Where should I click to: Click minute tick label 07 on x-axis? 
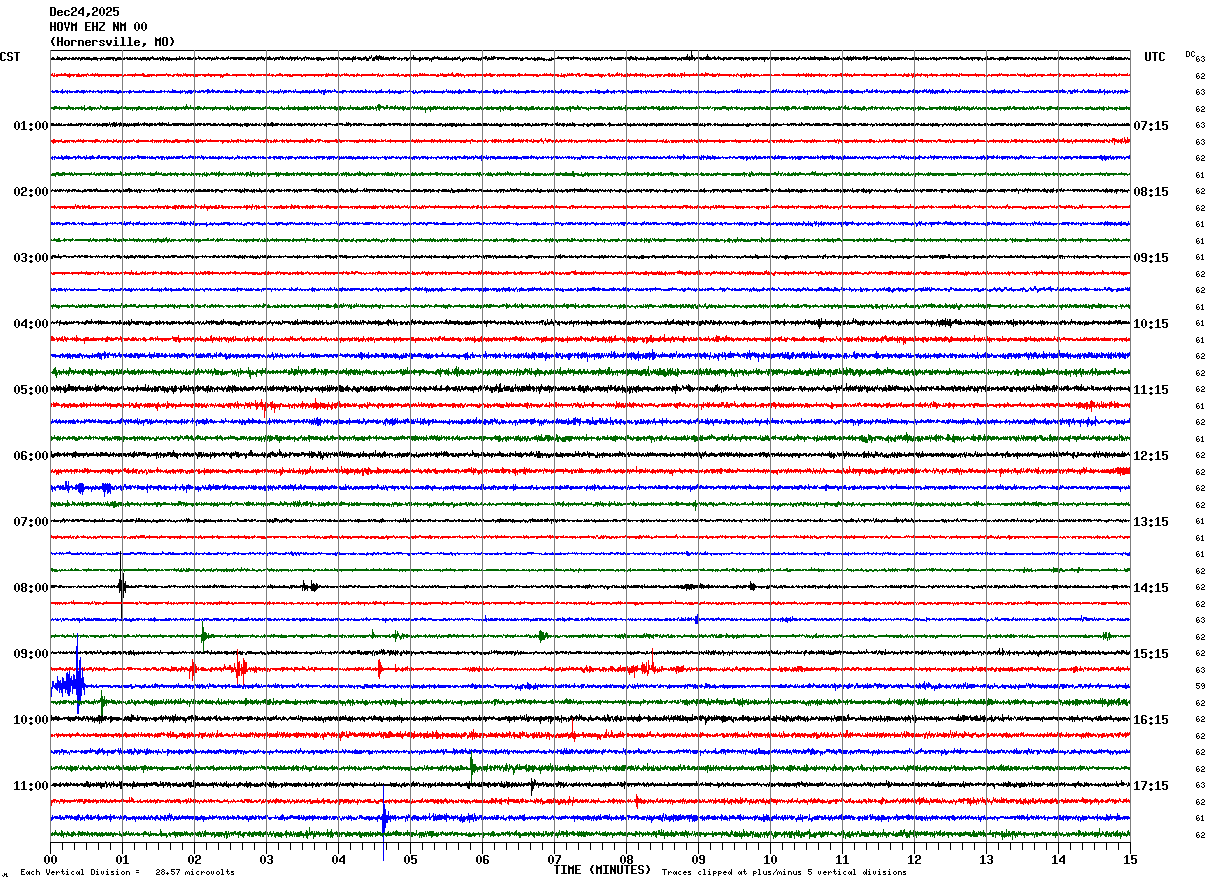click(x=554, y=859)
